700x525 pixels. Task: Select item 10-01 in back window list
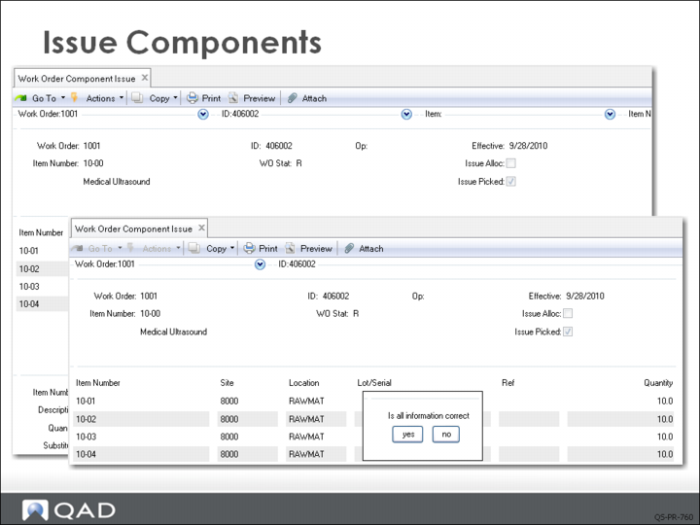pyautogui.click(x=29, y=251)
